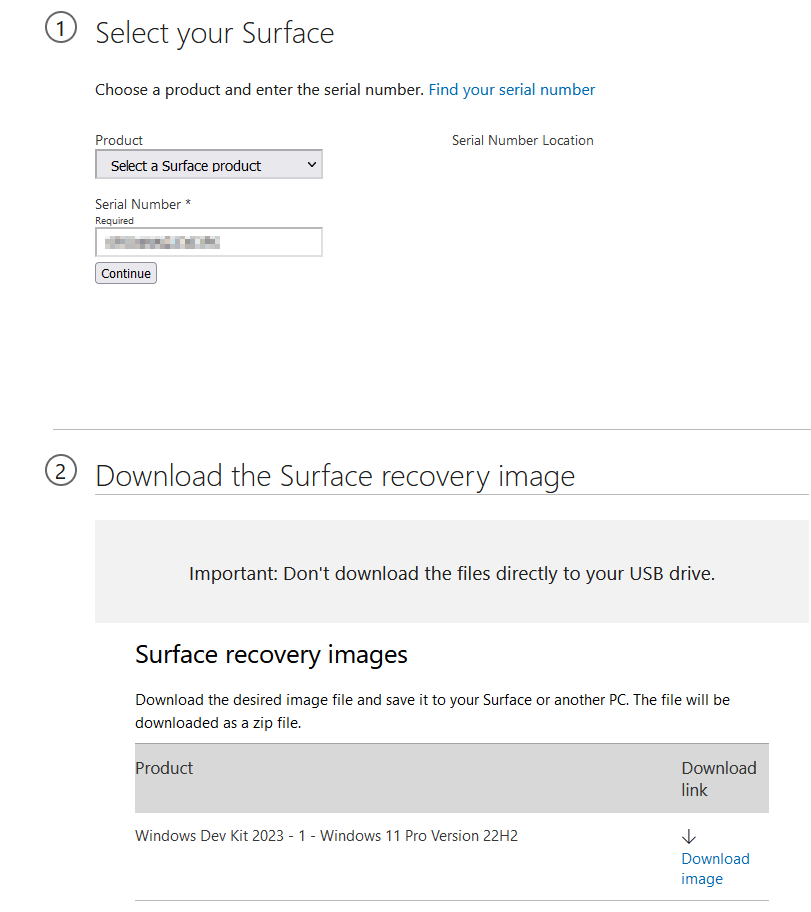
Task: Click the Serial Number Location label
Action: 522,140
